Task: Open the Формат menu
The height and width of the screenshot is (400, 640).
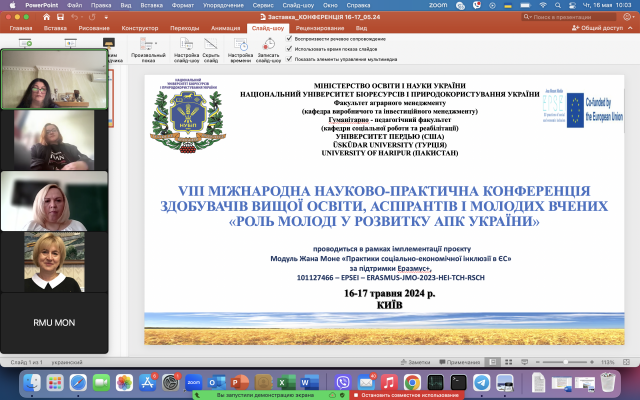Action: [x=182, y=5]
